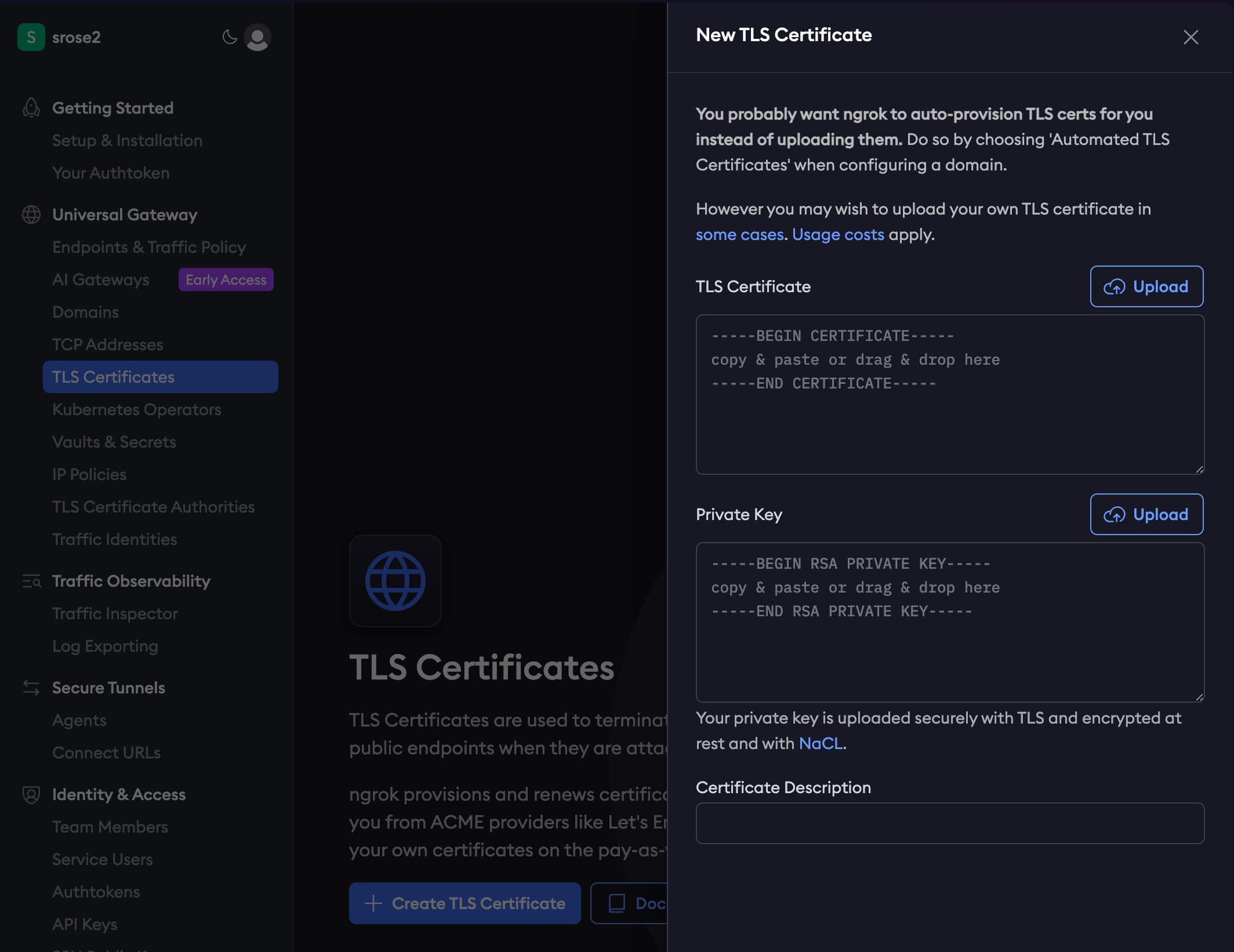
Task: Click the Getting Started rocket icon
Action: point(30,107)
